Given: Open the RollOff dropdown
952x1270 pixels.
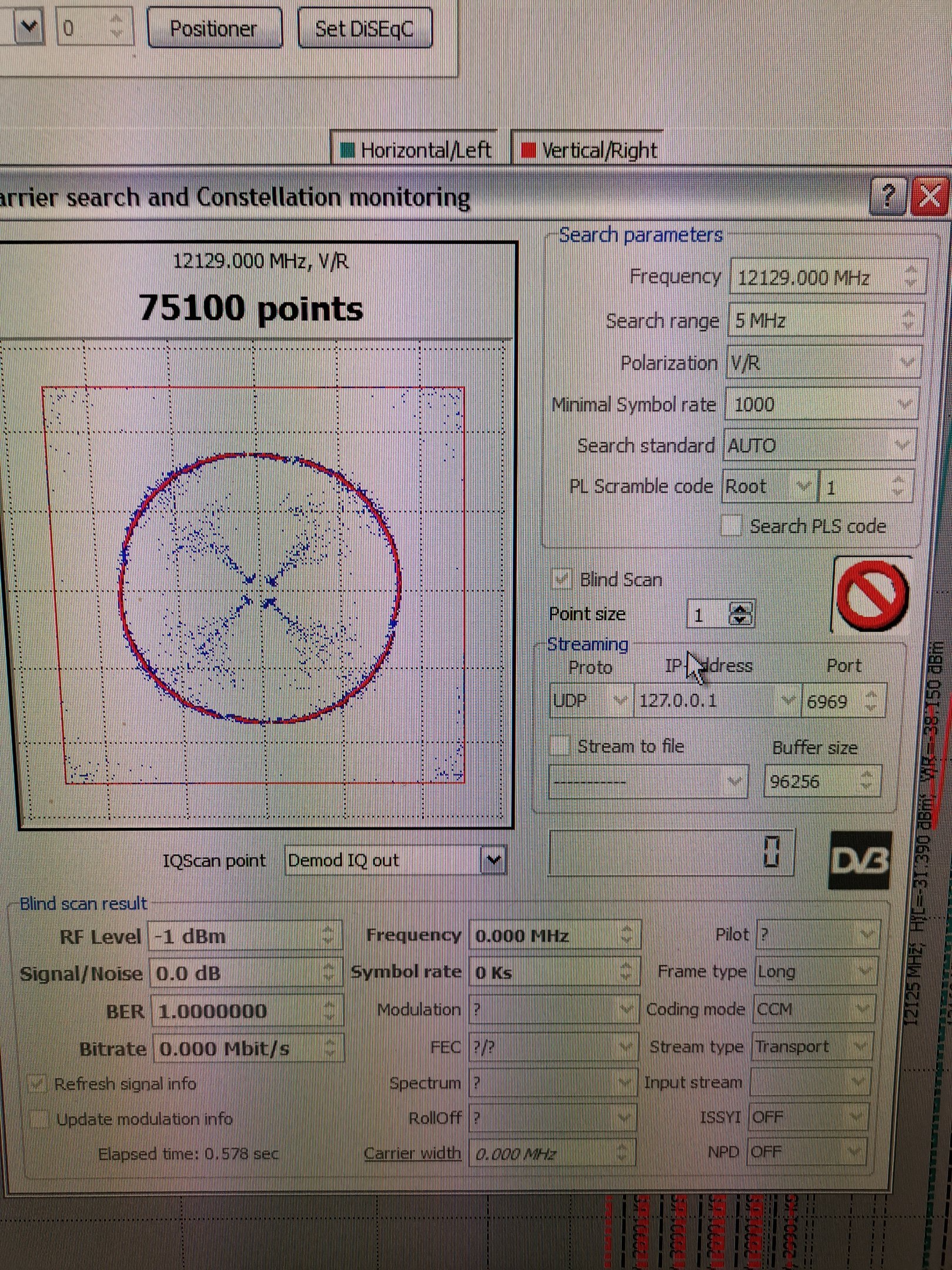Looking at the screenshot, I should click(x=552, y=1117).
